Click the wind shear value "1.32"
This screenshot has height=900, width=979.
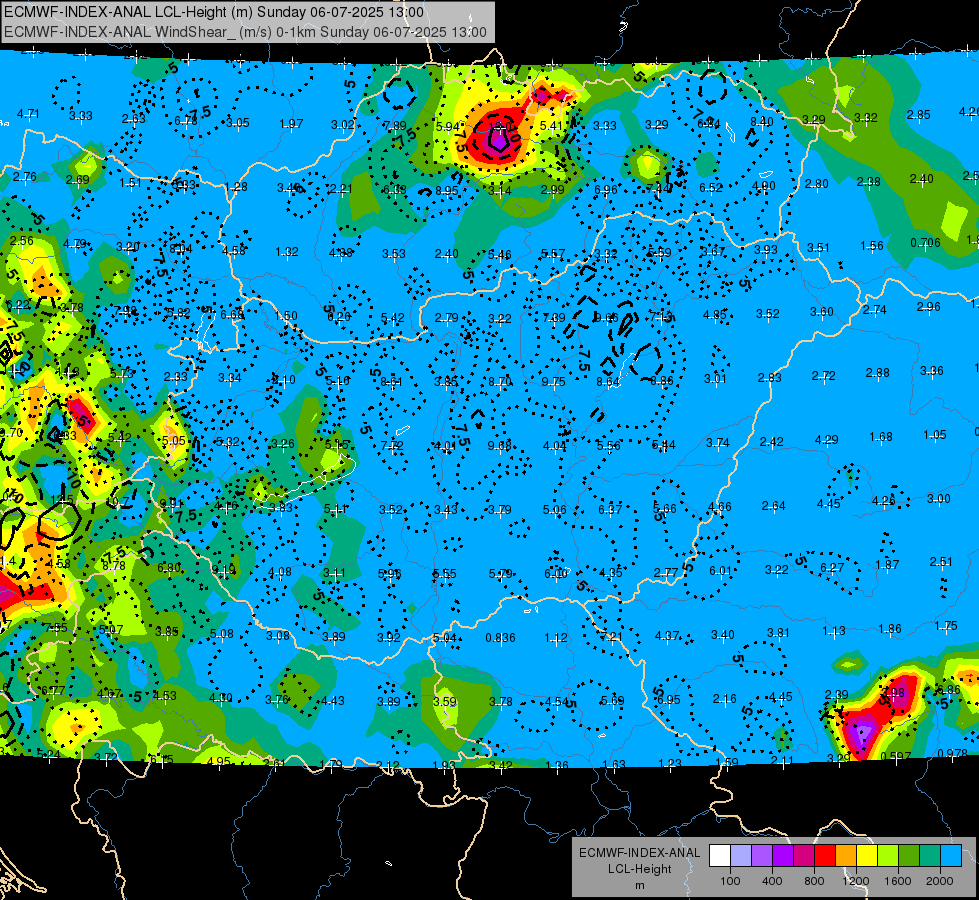pos(287,252)
